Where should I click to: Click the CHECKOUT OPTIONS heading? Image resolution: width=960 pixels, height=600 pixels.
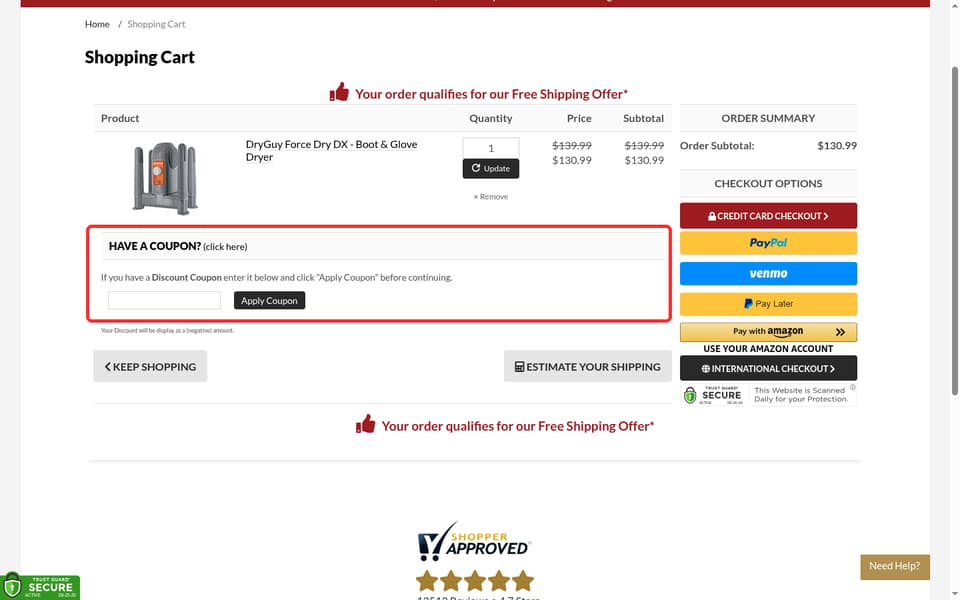tap(768, 184)
